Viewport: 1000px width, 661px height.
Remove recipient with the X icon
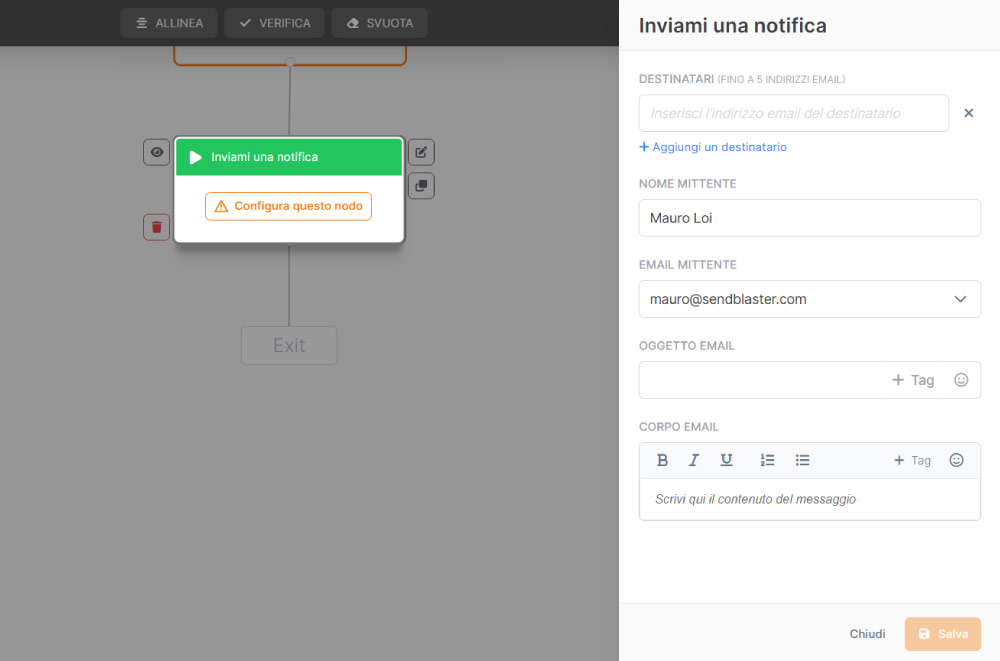(969, 113)
